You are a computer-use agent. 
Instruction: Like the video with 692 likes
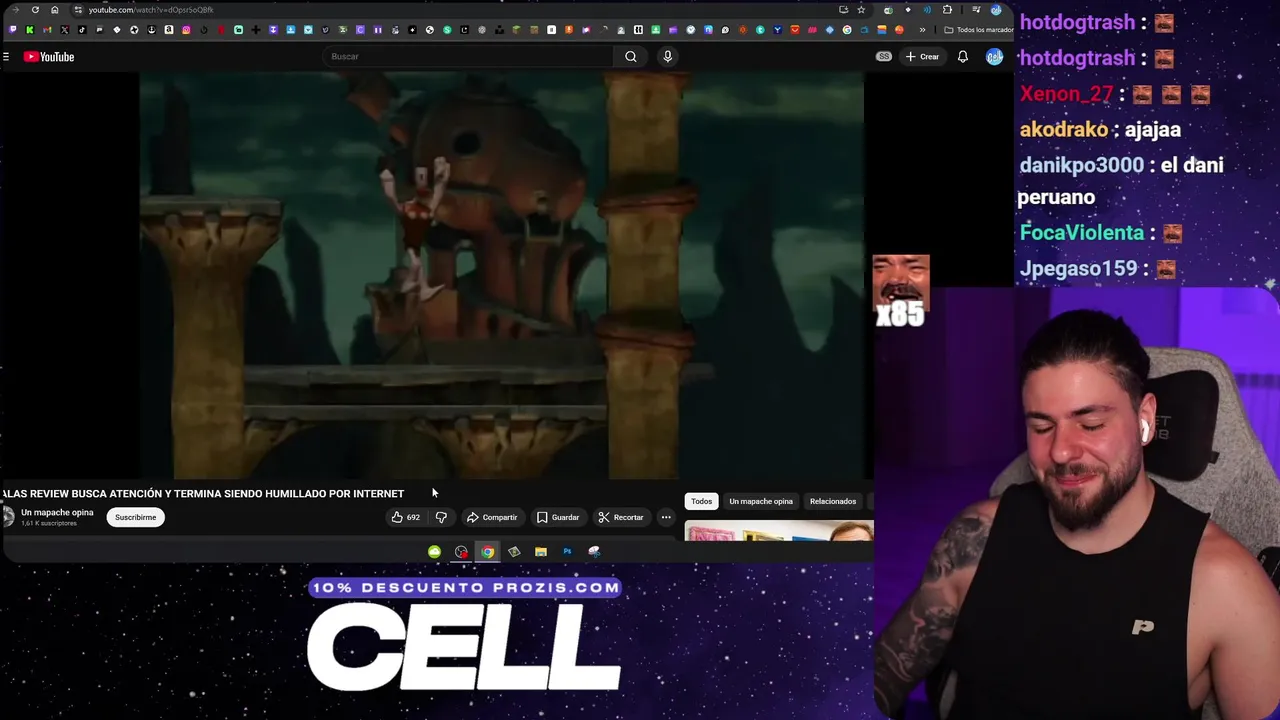click(x=405, y=517)
